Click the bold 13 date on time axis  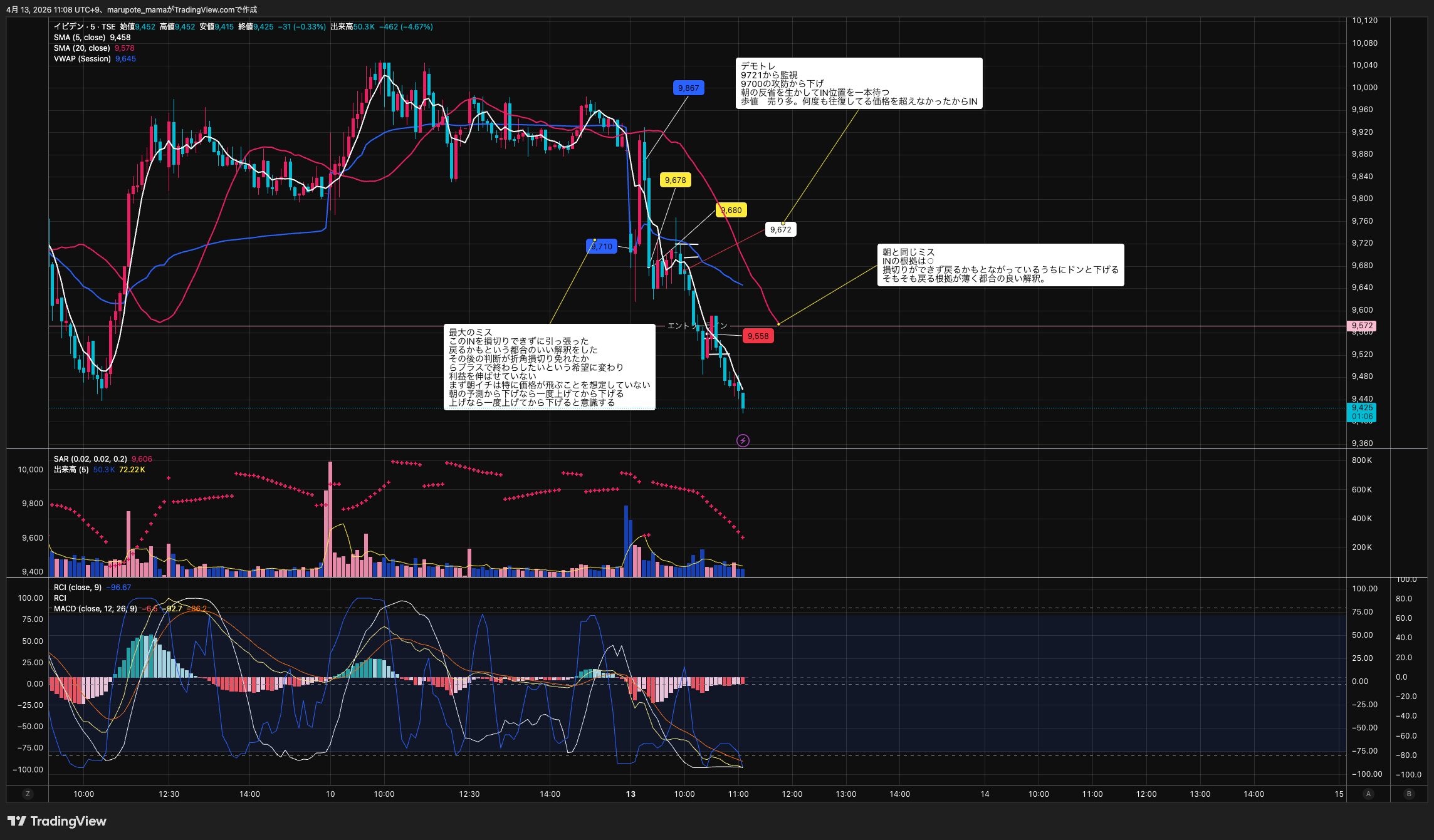631,794
